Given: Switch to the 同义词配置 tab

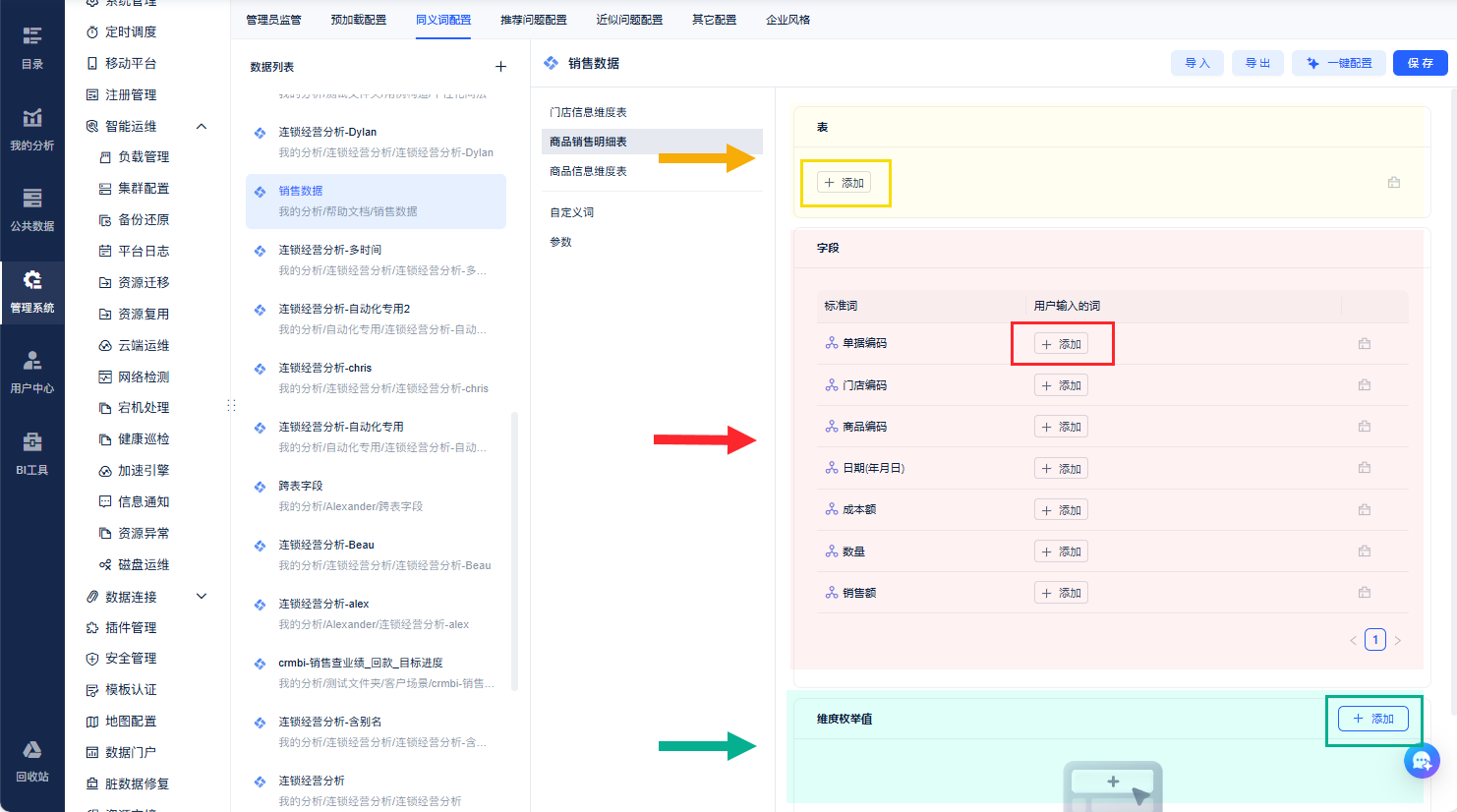Looking at the screenshot, I should click(x=443, y=20).
